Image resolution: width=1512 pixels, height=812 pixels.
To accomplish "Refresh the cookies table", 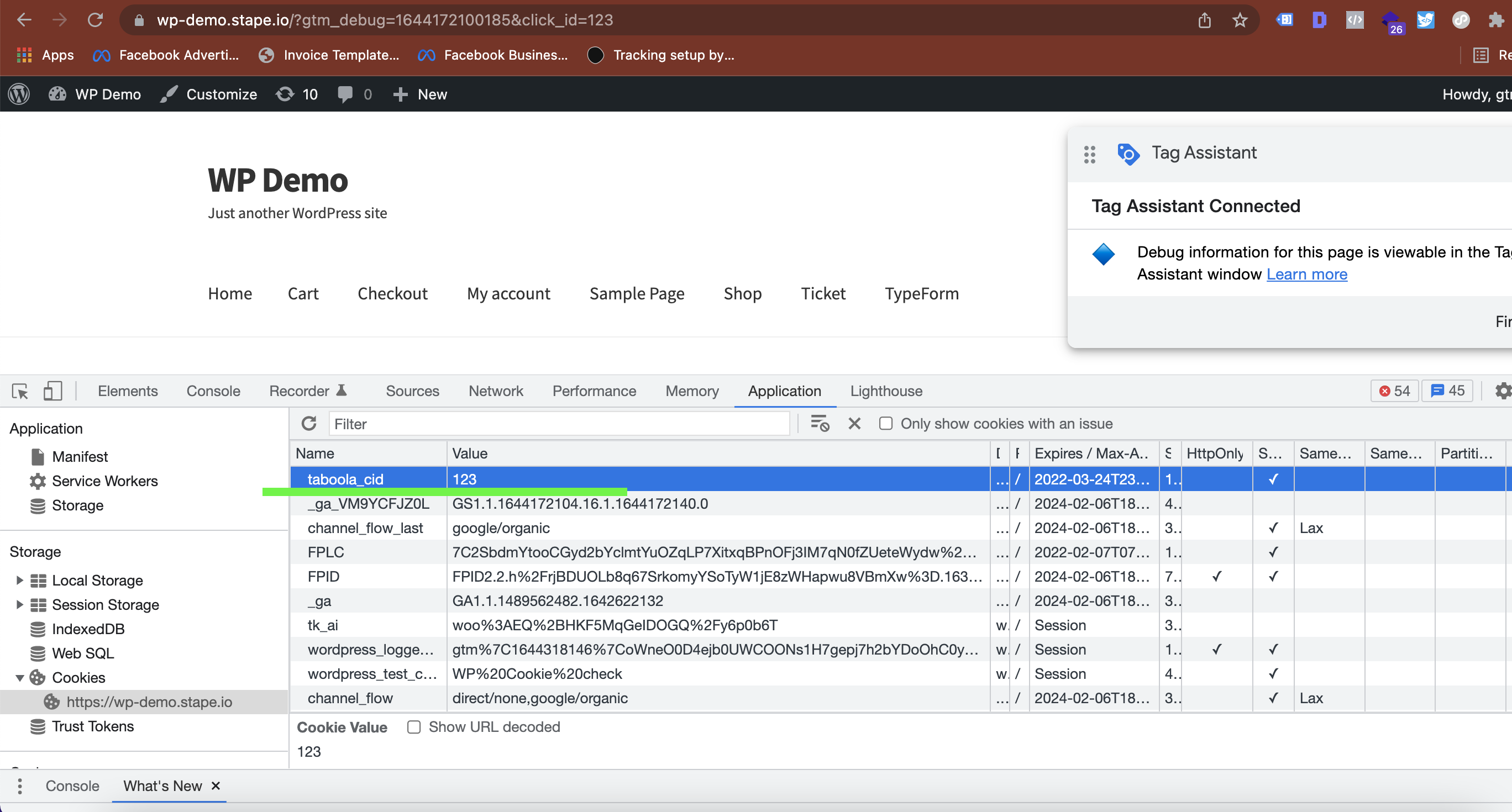I will (x=309, y=423).
